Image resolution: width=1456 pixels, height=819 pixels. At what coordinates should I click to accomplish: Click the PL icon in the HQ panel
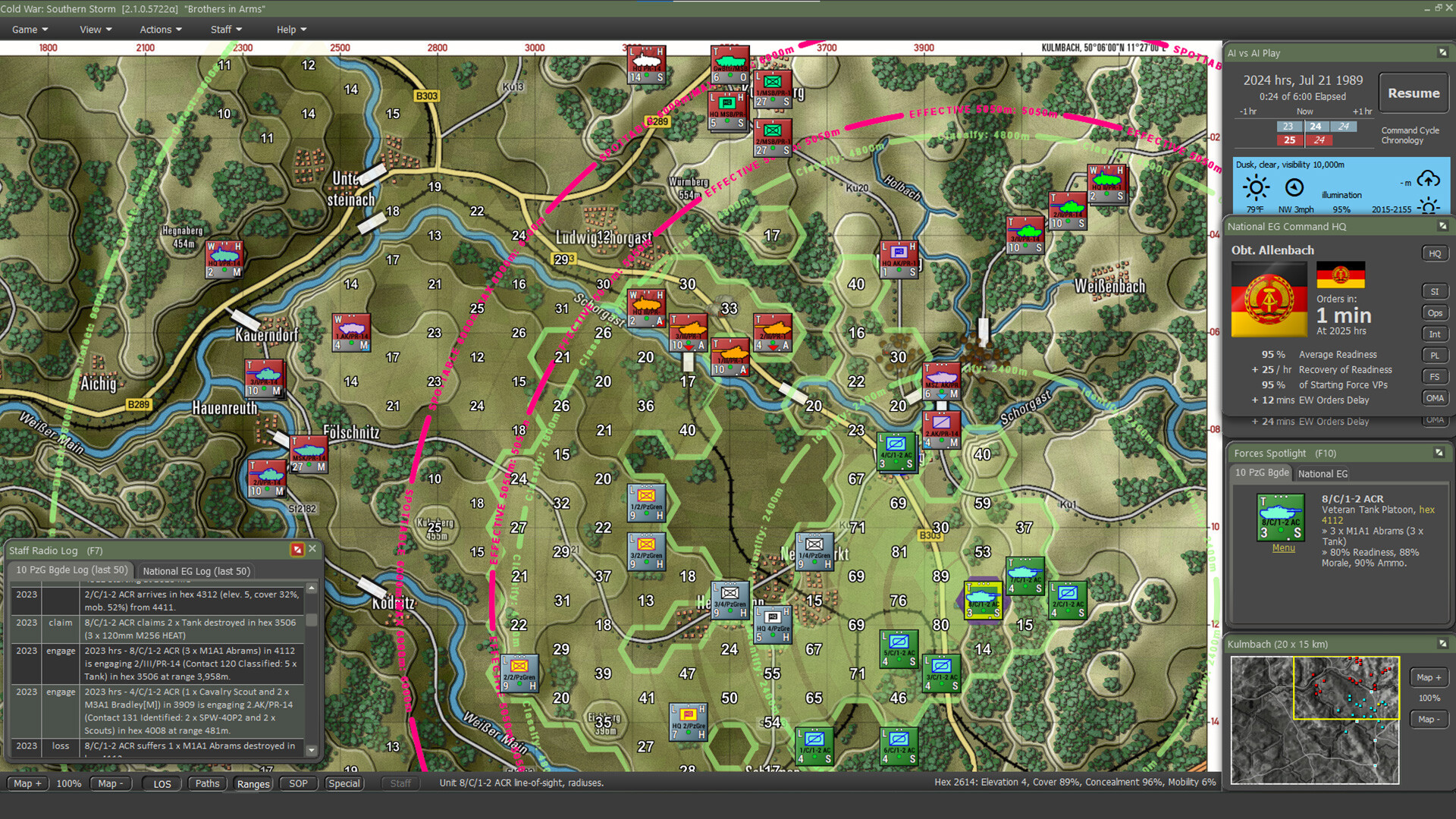(1435, 355)
